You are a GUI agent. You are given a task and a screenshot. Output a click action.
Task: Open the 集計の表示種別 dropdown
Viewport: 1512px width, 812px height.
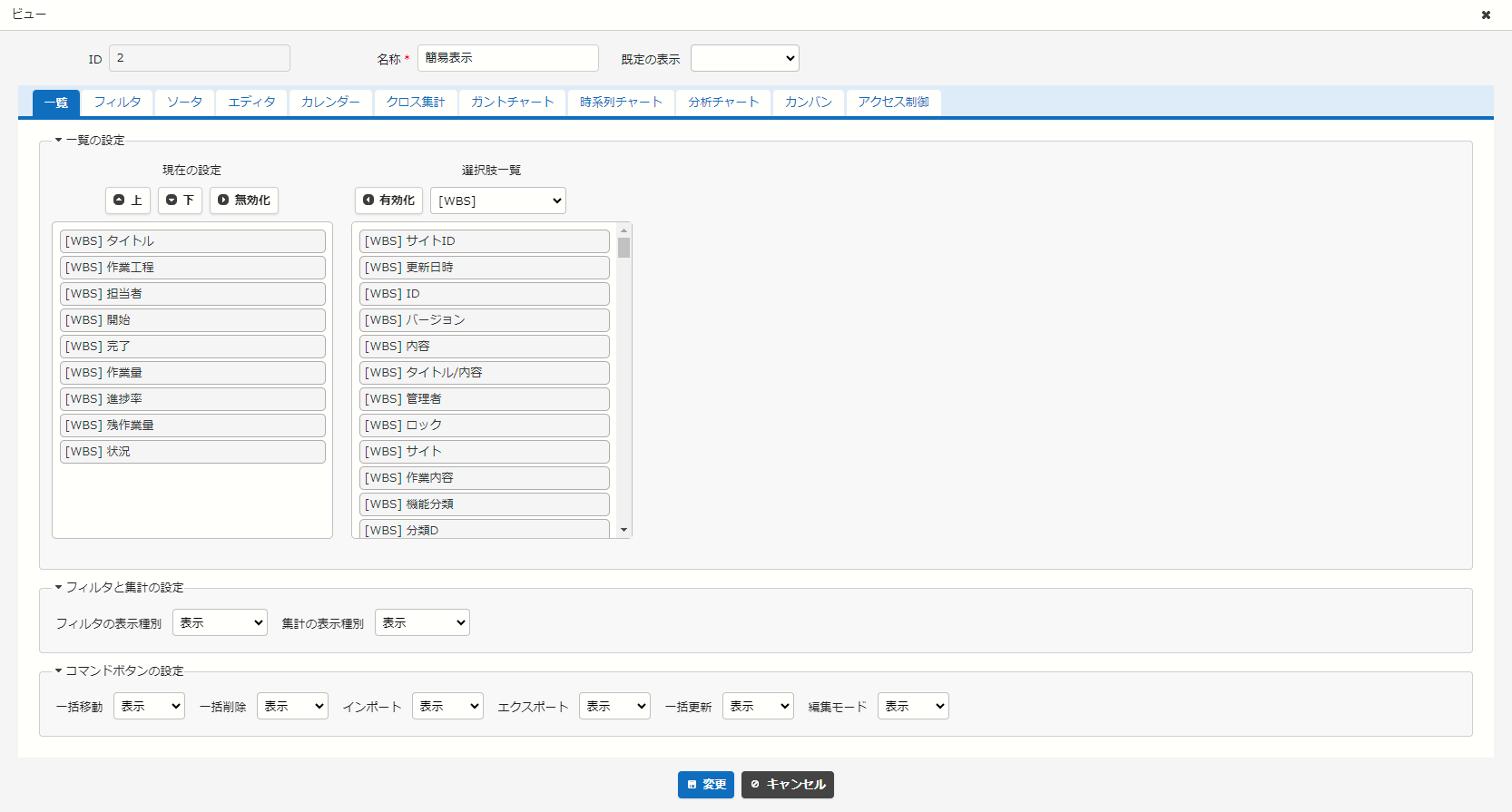(423, 622)
